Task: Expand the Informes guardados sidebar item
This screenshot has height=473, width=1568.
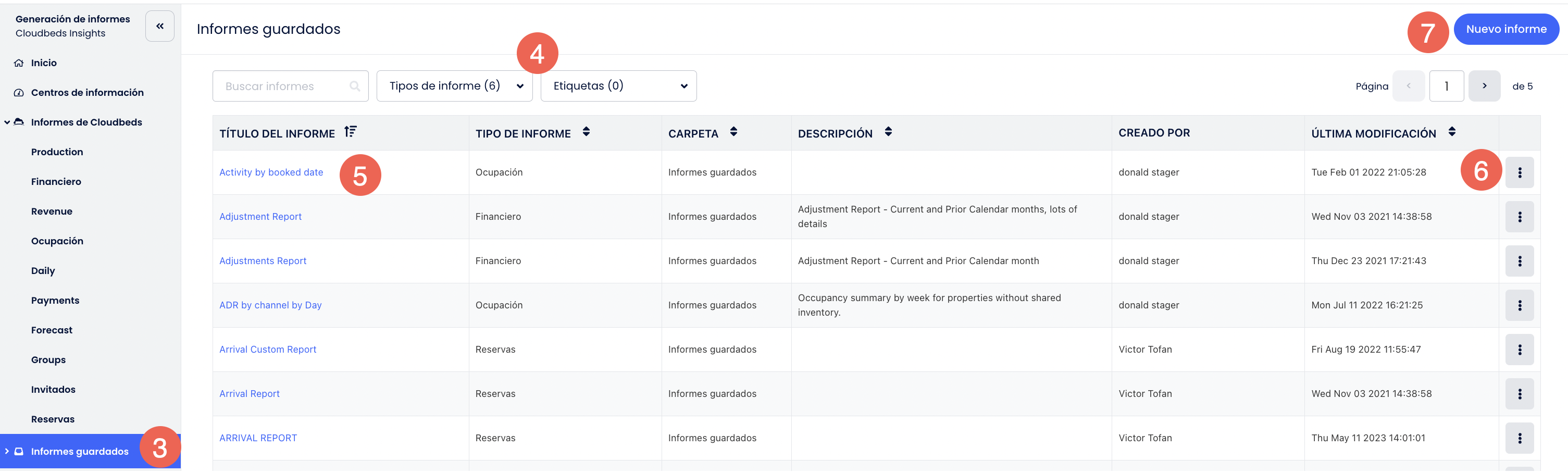Action: pos(7,452)
